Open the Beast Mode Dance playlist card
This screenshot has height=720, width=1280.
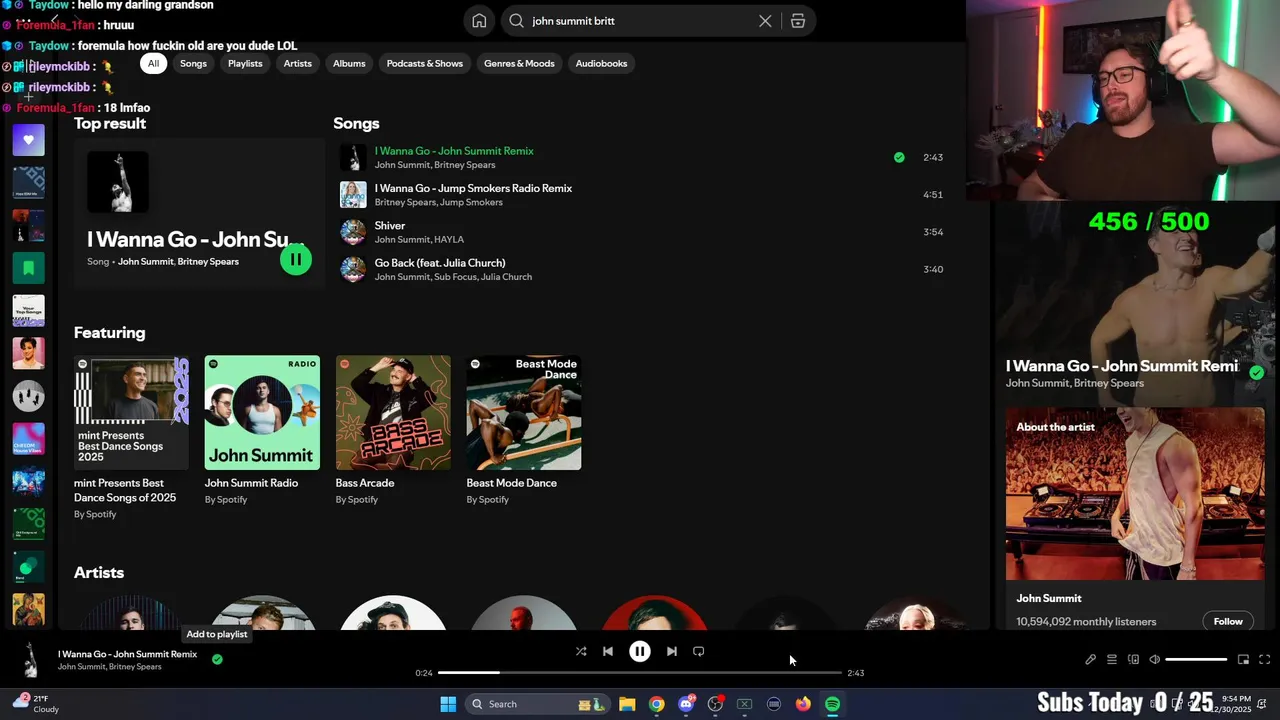pyautogui.click(x=524, y=430)
